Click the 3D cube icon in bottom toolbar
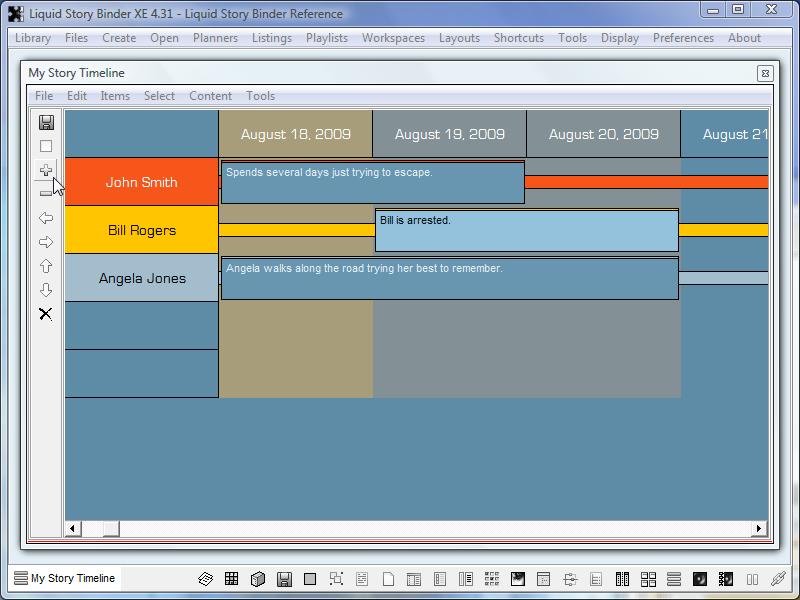The width and height of the screenshot is (800, 600). [x=258, y=579]
